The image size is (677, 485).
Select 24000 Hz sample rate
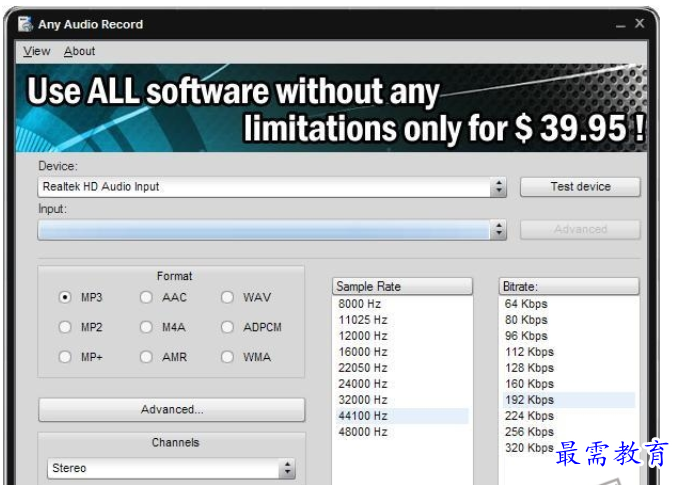coord(402,384)
